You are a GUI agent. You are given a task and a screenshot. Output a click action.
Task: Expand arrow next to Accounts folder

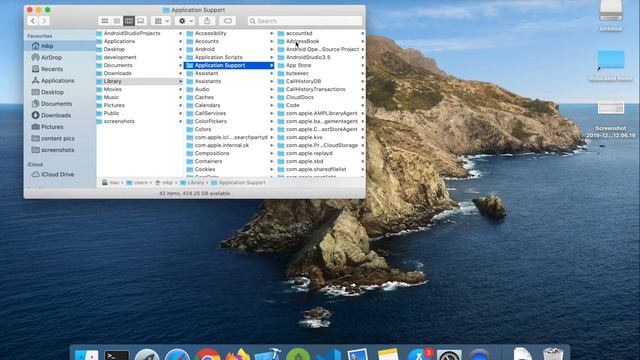(x=272, y=41)
